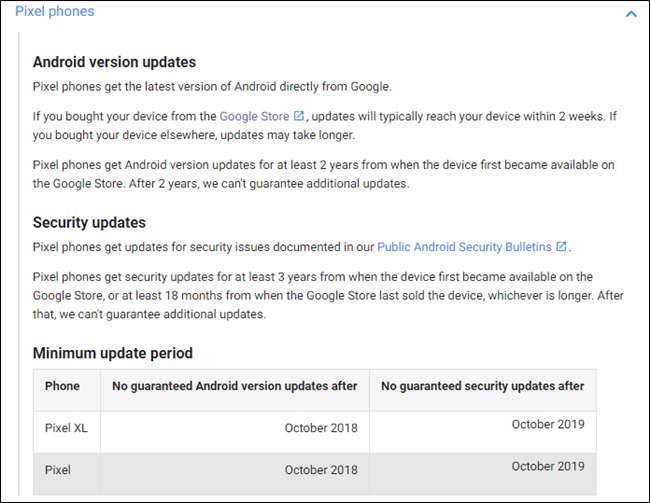The height and width of the screenshot is (503, 650).
Task: Click the Android version updates heading
Action: [114, 62]
